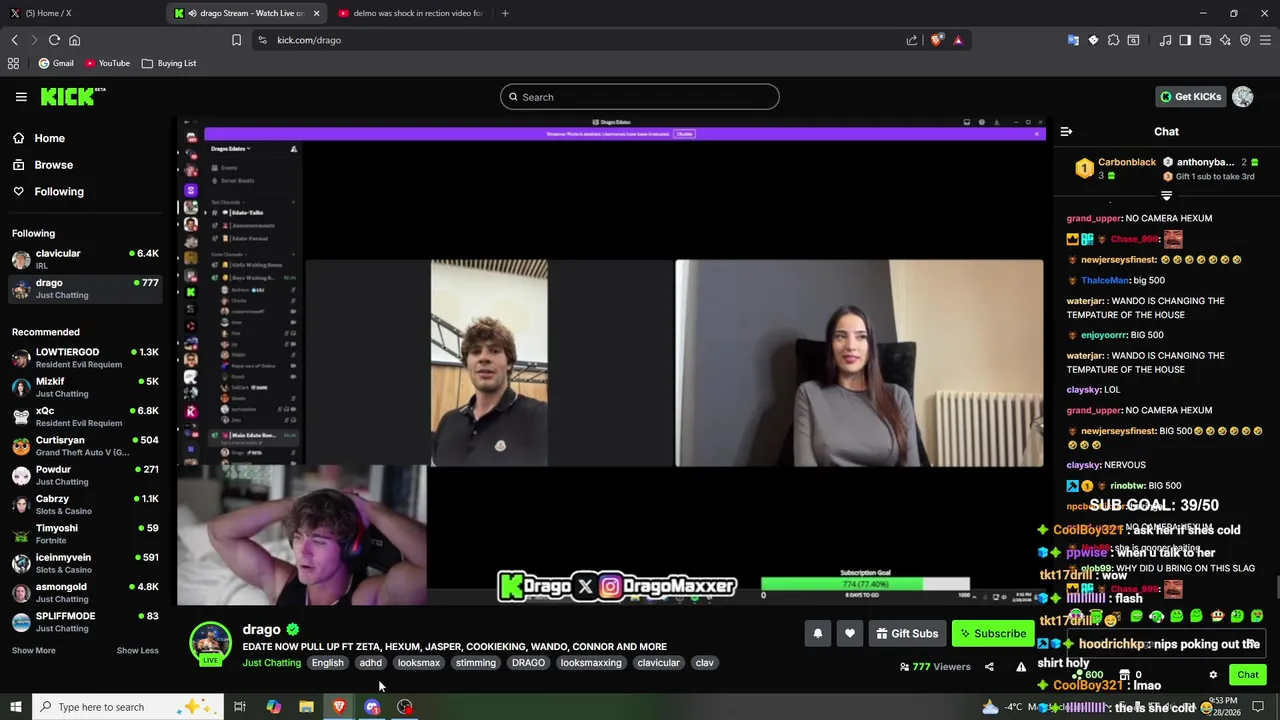
Task: Open the Kick hamburger sidebar menu
Action: 21,97
